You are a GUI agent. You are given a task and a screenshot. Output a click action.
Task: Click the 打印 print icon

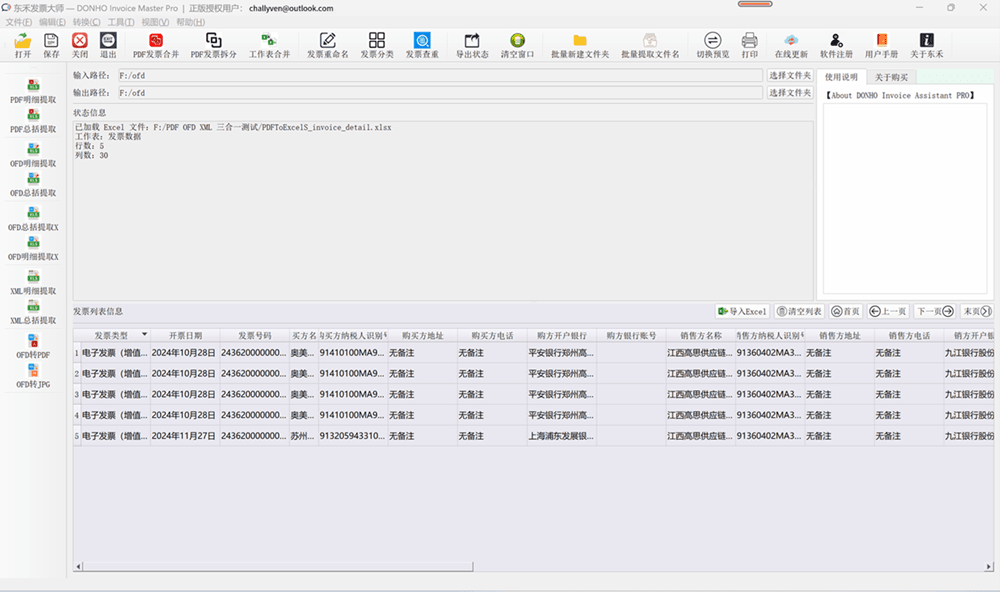[x=749, y=45]
